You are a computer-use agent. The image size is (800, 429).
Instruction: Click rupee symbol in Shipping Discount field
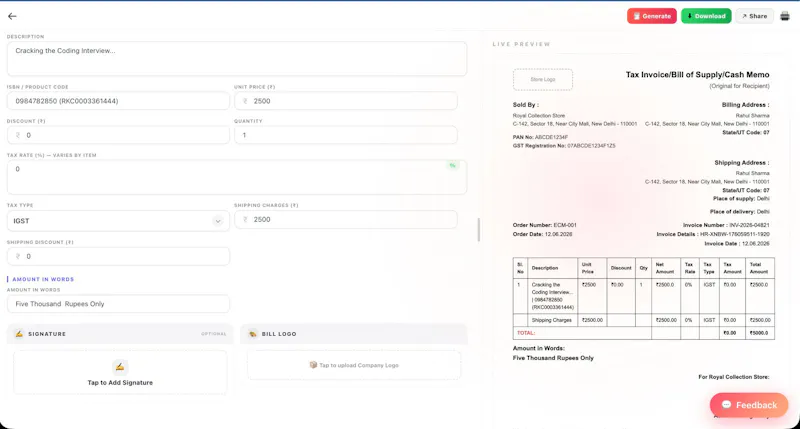point(18,256)
